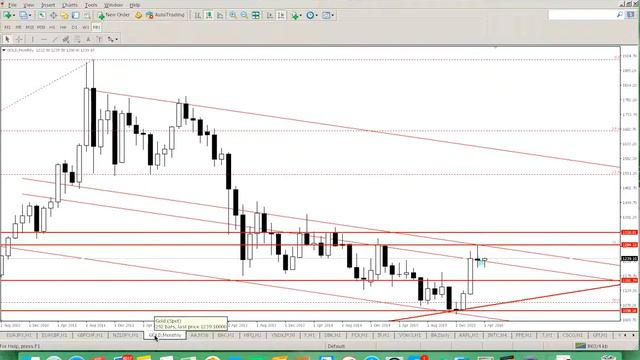The height and width of the screenshot is (360, 640).
Task: Switch to the AAPL,H1 chart tab
Action: (468, 335)
